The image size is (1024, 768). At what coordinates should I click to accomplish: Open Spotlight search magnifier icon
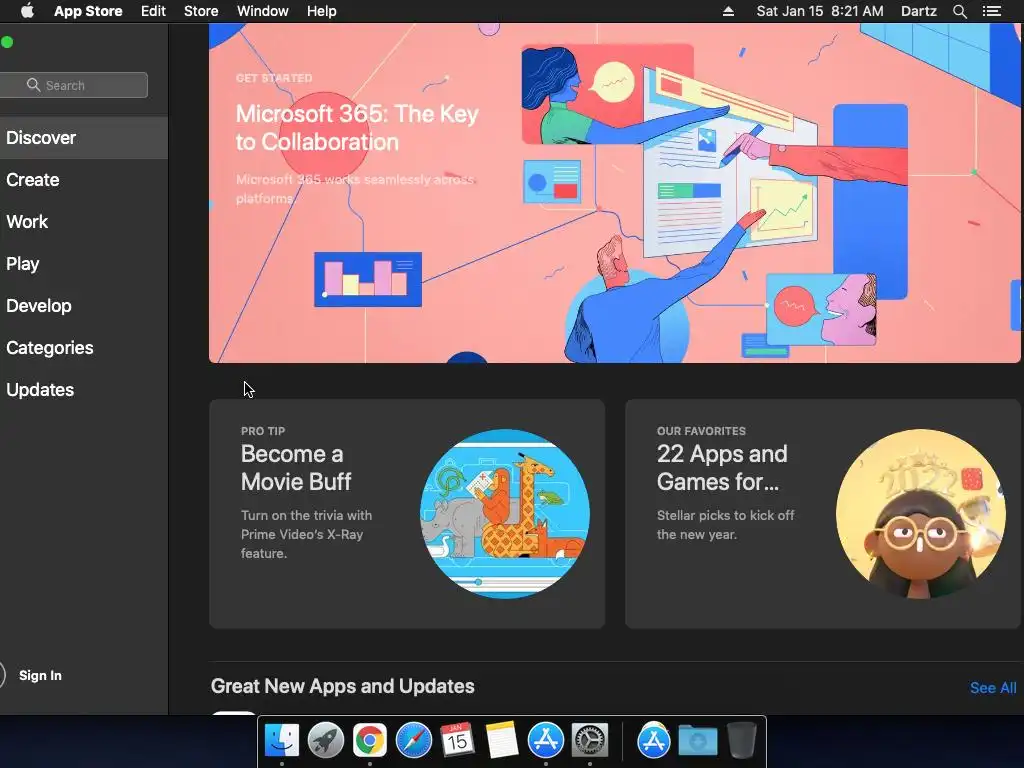click(959, 11)
